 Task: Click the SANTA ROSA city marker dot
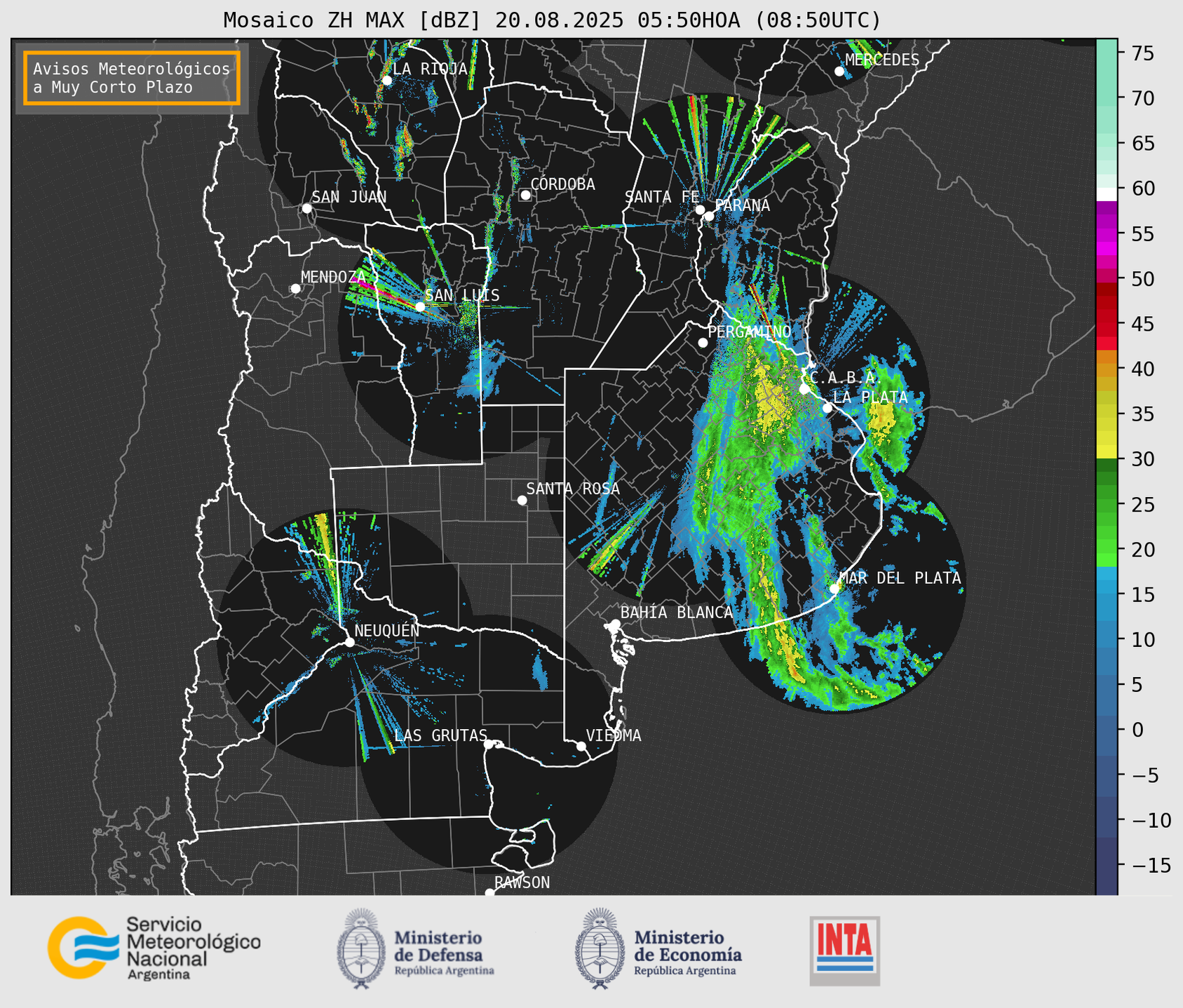coord(522,500)
